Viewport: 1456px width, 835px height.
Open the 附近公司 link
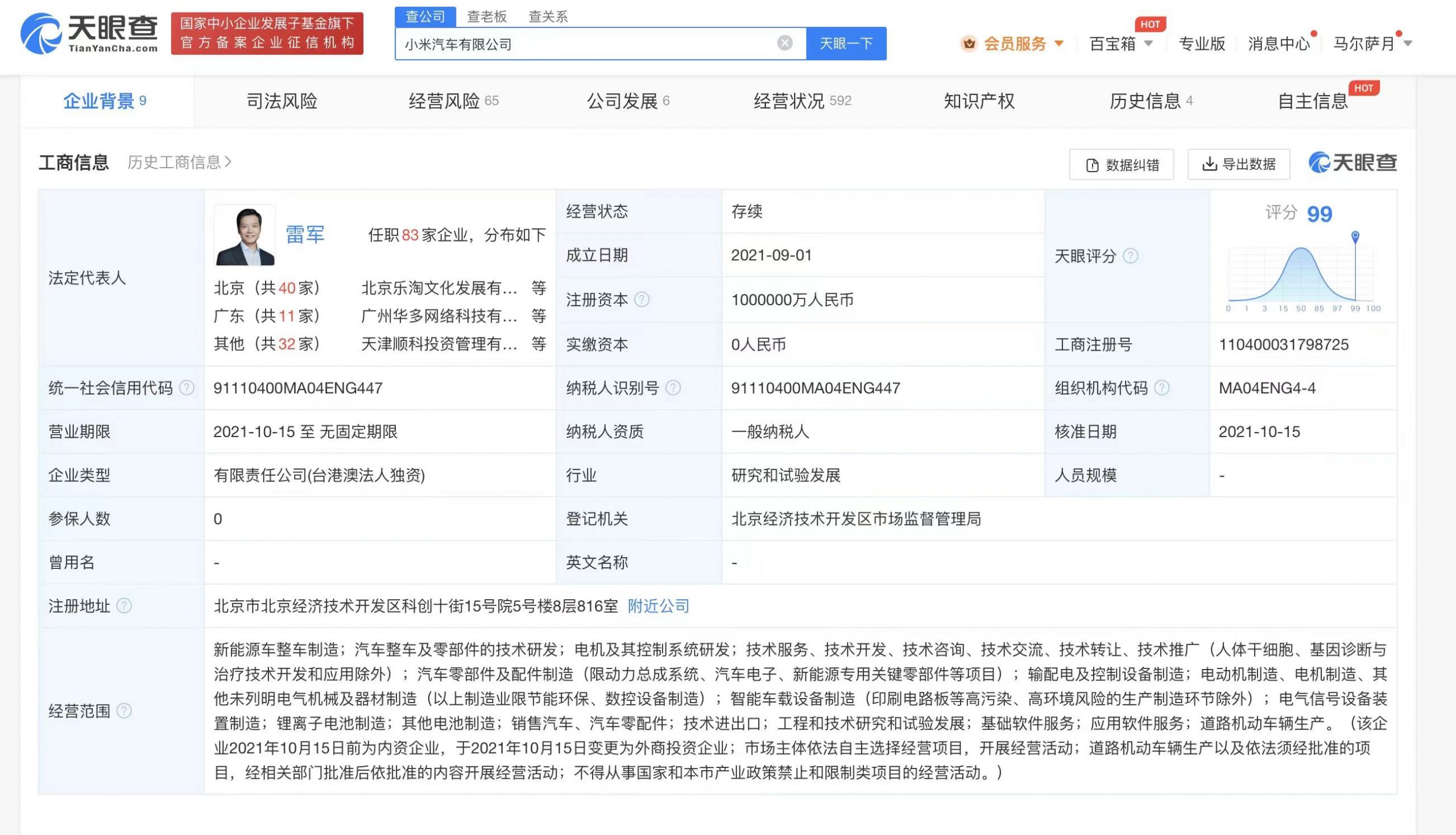pos(658,605)
